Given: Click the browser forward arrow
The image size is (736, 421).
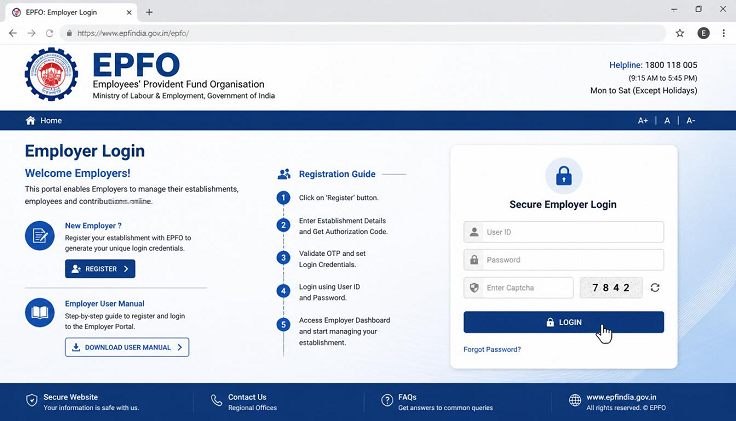Looking at the screenshot, I should (31, 33).
